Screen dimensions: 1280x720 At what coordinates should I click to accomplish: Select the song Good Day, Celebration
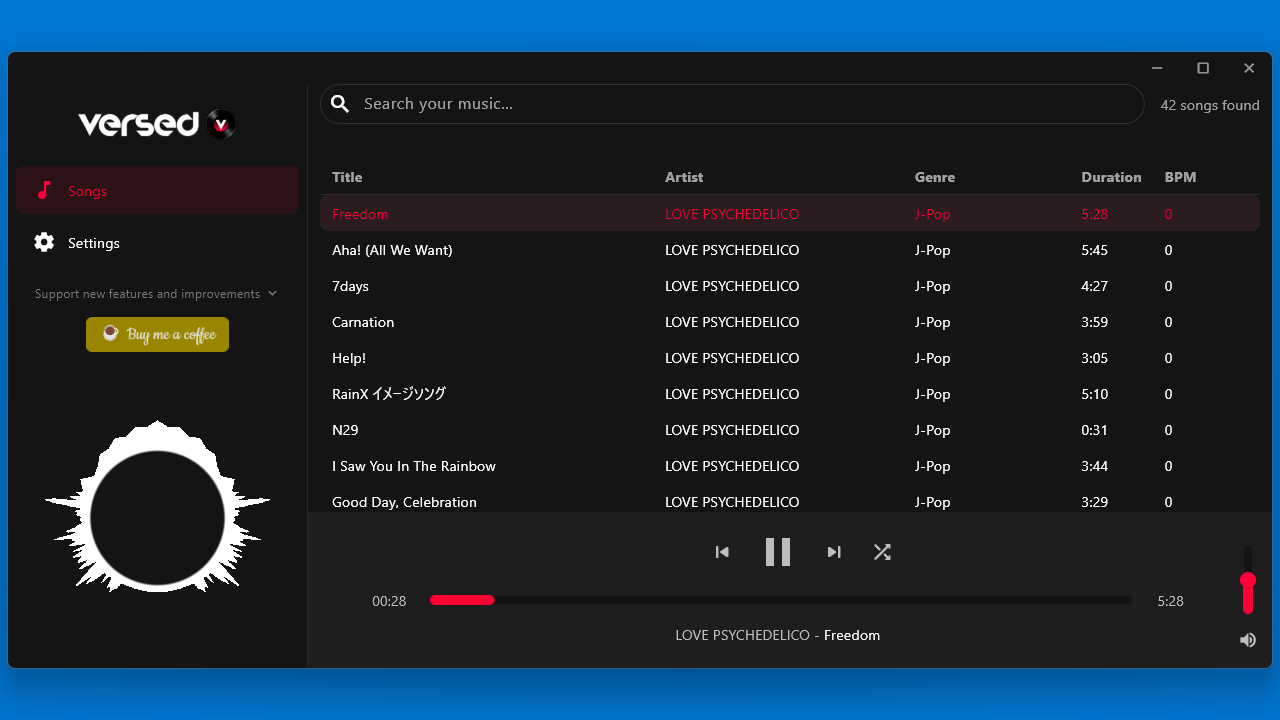pyautogui.click(x=790, y=500)
